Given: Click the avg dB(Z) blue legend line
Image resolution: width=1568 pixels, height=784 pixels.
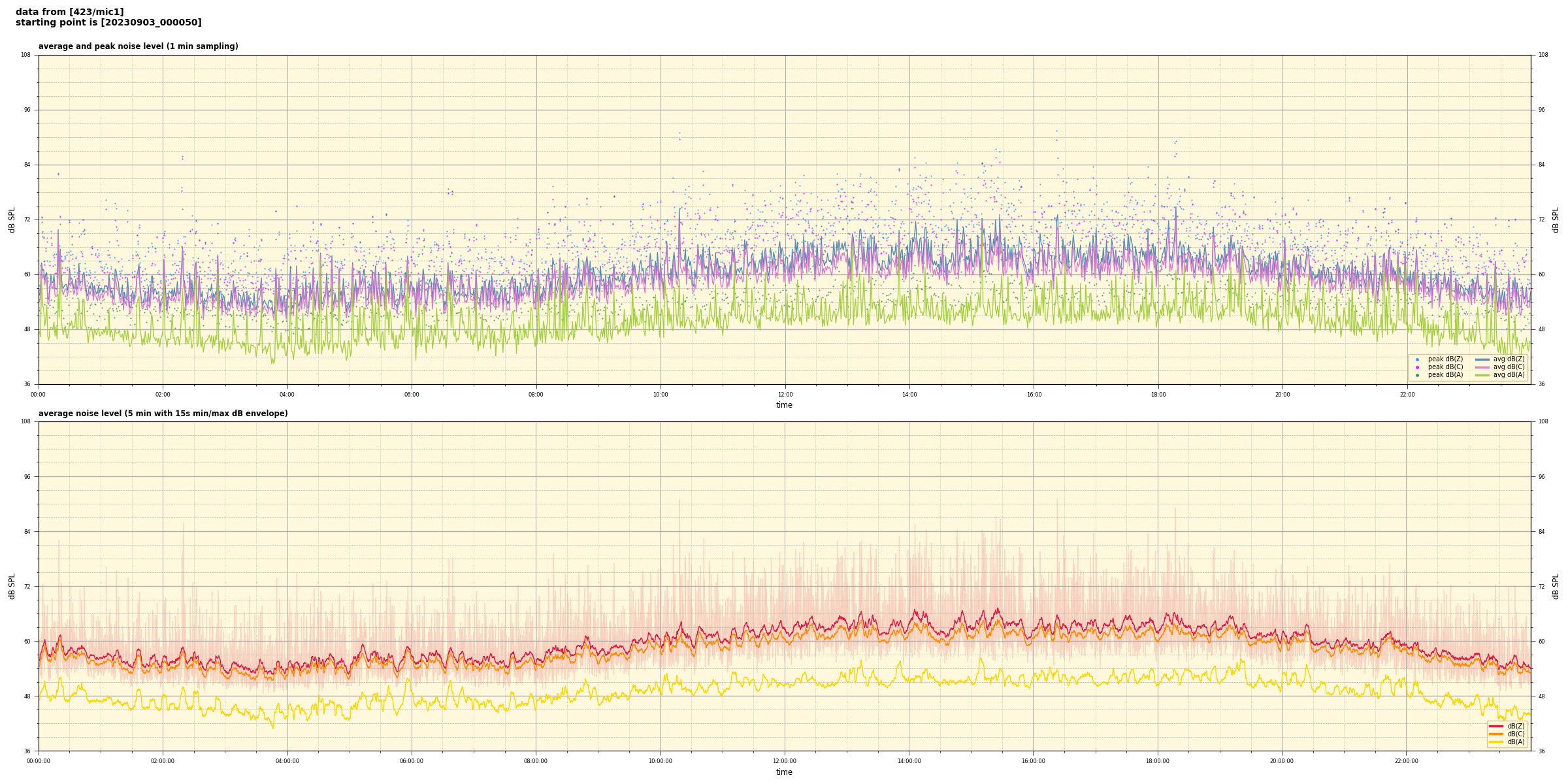Looking at the screenshot, I should pyautogui.click(x=1482, y=359).
